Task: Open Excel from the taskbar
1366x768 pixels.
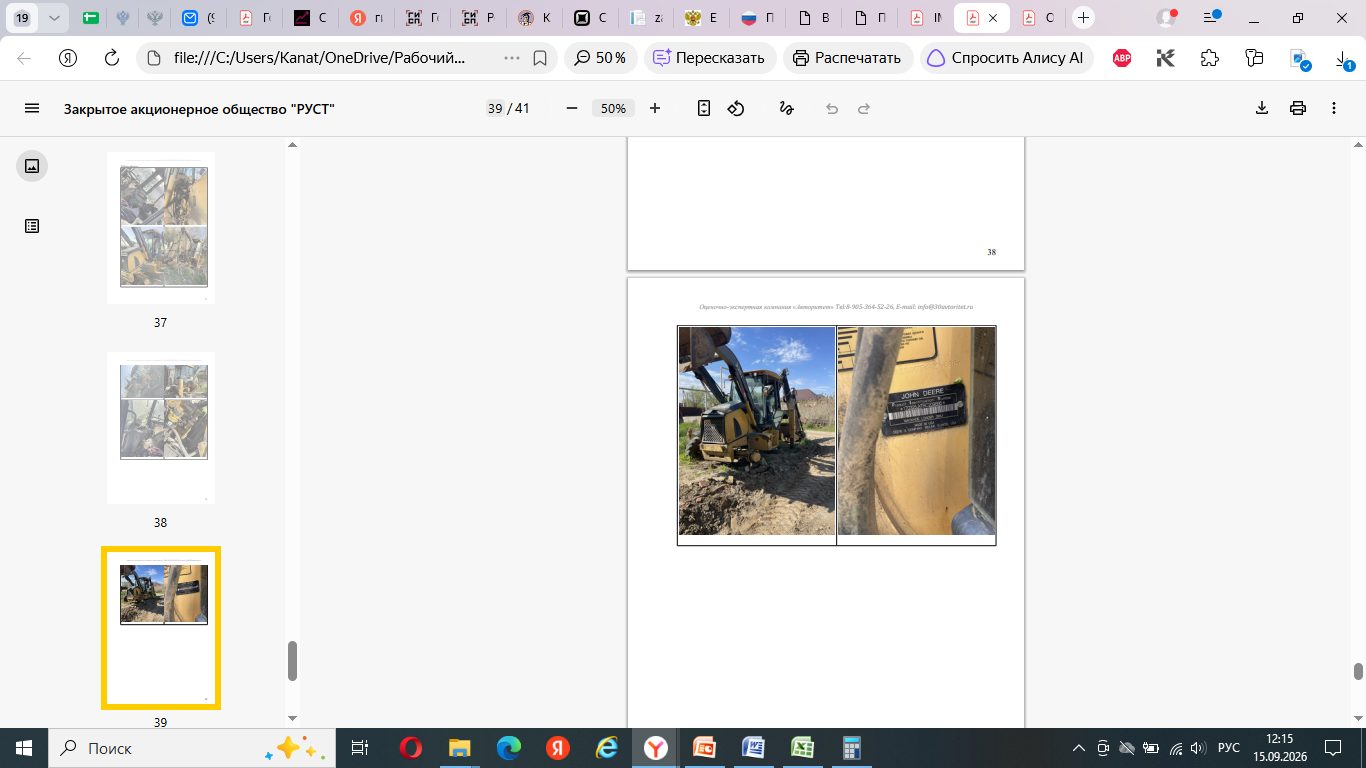Action: click(x=802, y=748)
